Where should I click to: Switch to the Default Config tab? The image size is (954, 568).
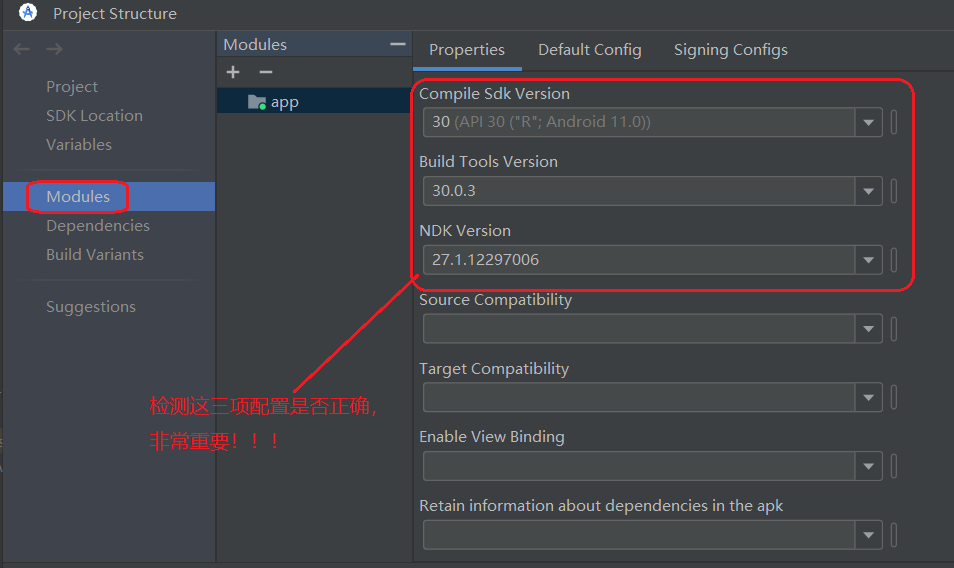[x=589, y=50]
